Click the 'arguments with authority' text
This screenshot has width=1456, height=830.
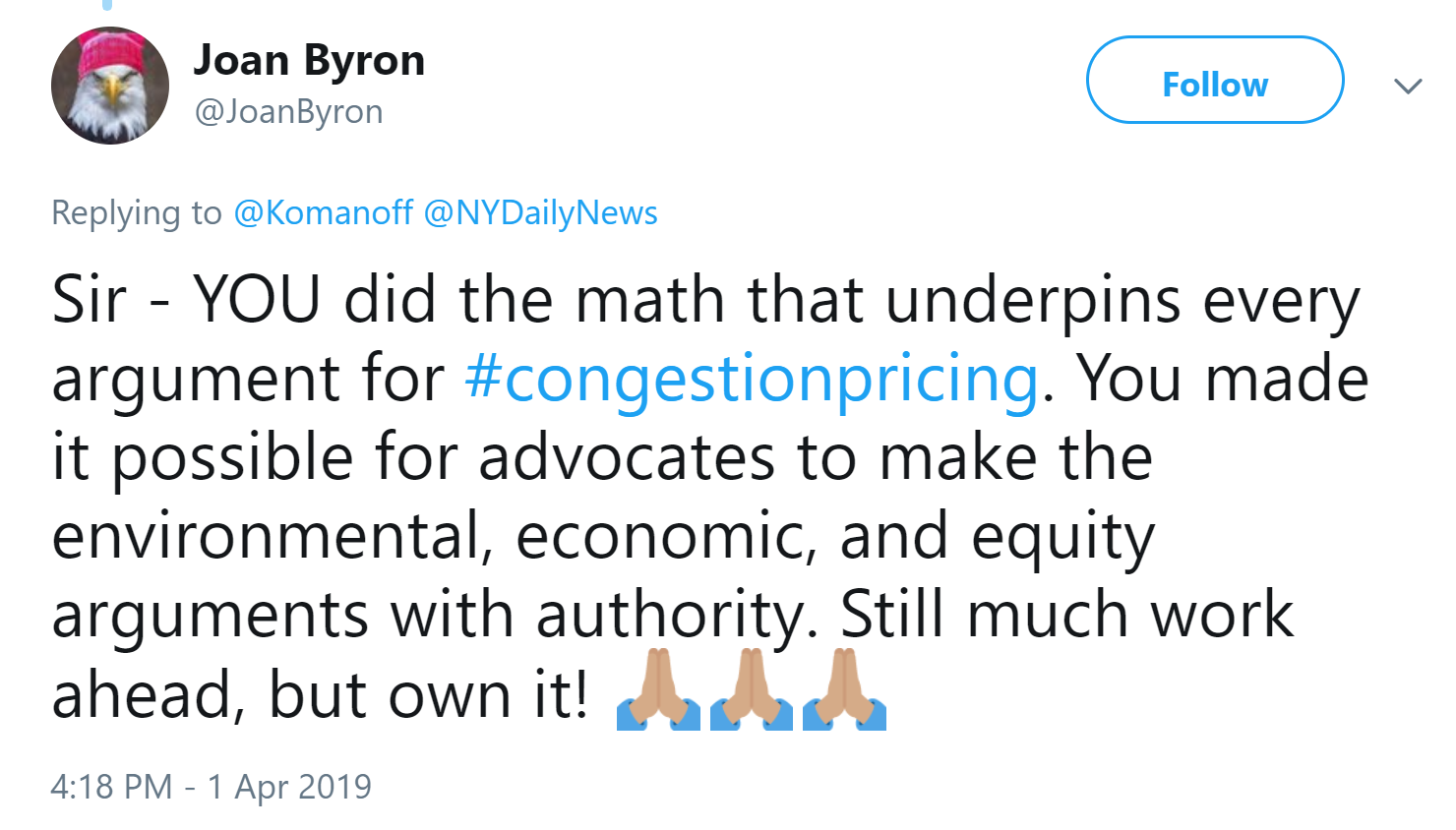pos(434,616)
